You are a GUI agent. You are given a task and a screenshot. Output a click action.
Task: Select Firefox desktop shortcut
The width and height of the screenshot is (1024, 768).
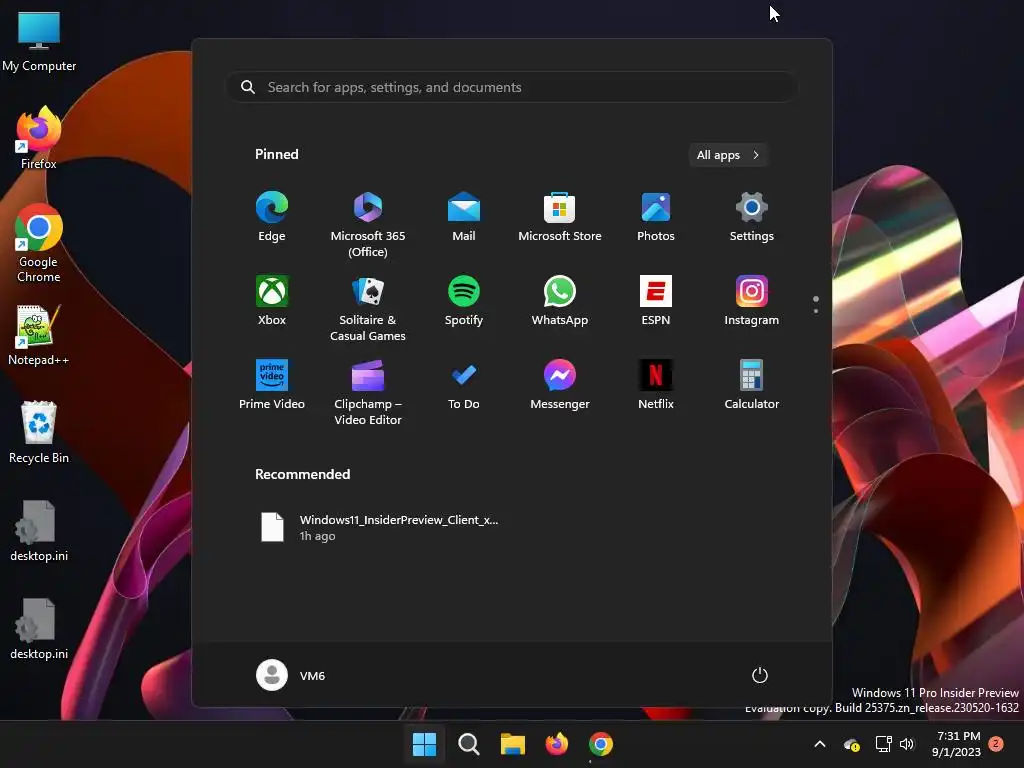(x=39, y=138)
